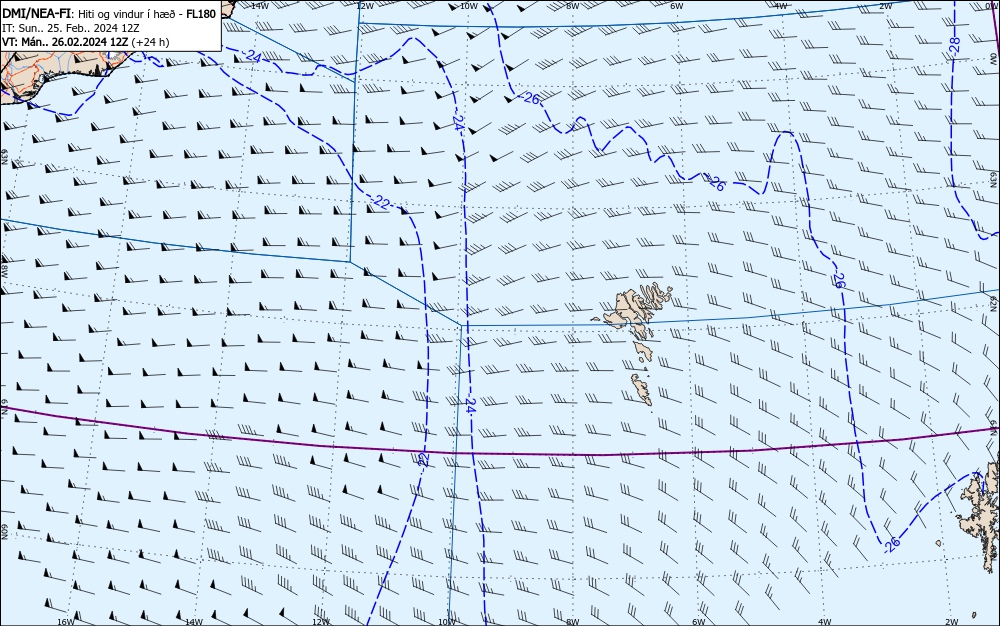Viewport: 1000px width, 626px height.
Task: Click the '-26' isotherm label nearest Shetland
Action: pyautogui.click(x=892, y=544)
